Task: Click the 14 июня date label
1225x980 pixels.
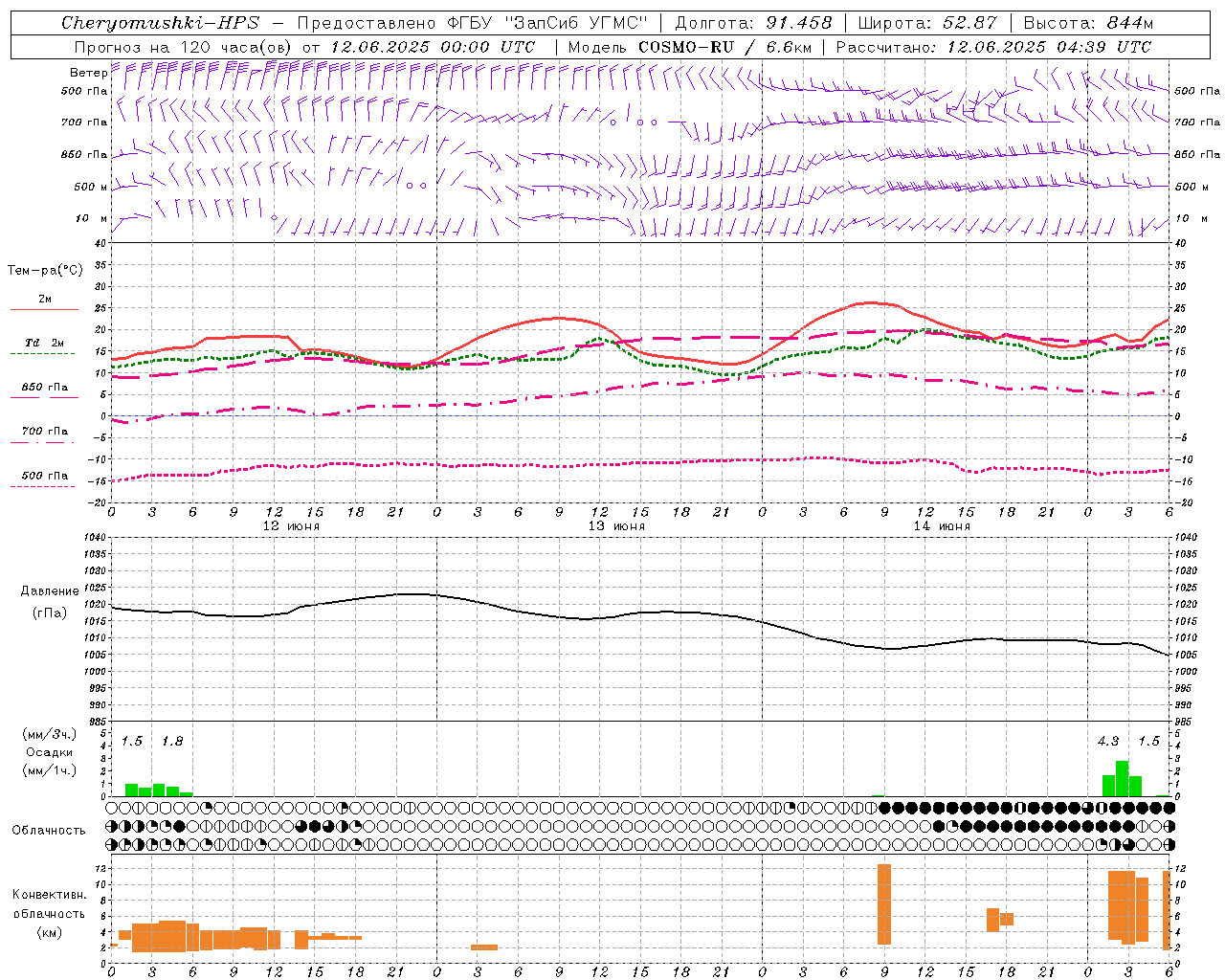Action: [942, 526]
